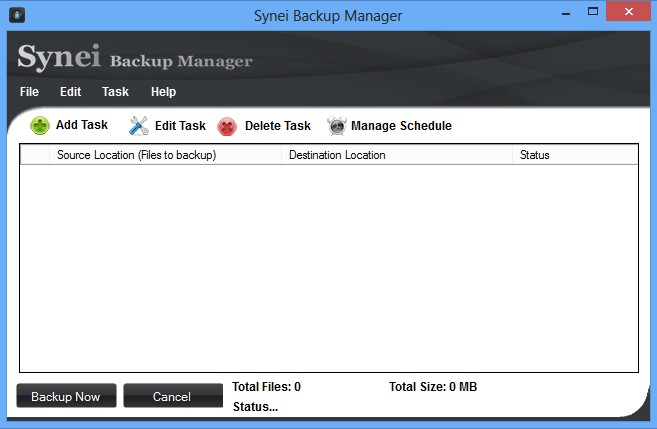This screenshot has width=657, height=429.
Task: Click the red Delete Task icon
Action: [227, 126]
